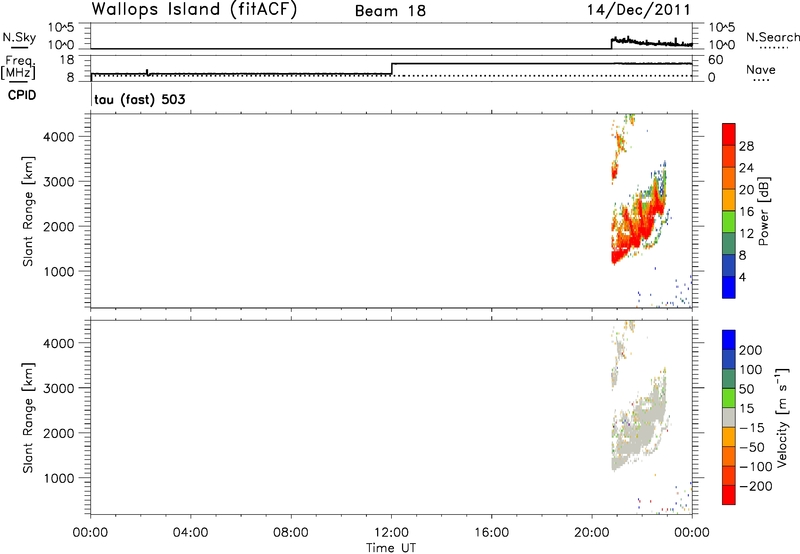
Task: Click the 'Power [dB]' colorbar label
Action: tap(763, 211)
